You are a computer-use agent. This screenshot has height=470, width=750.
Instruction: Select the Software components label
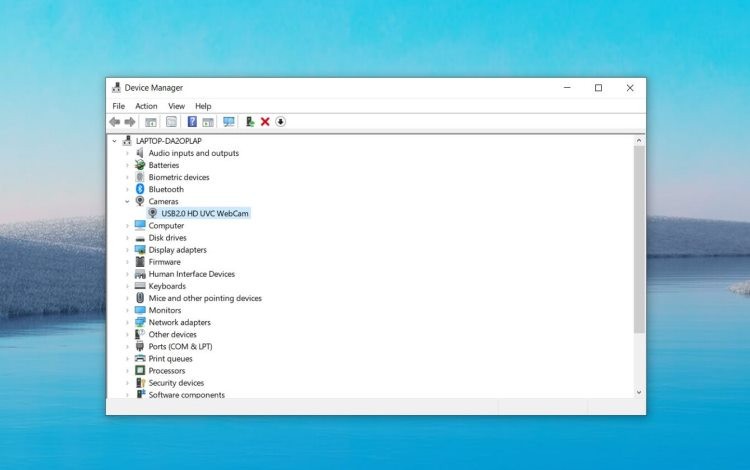[187, 394]
